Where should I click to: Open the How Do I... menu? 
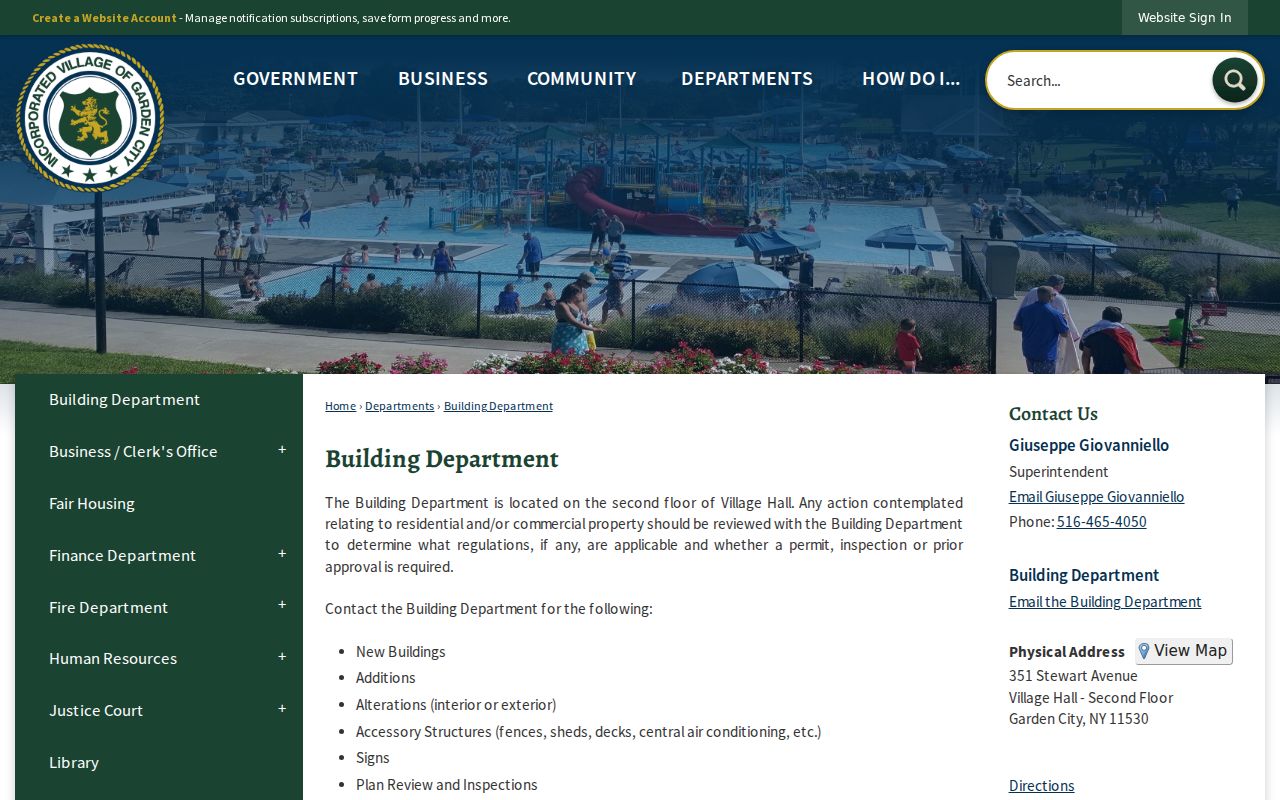pos(911,78)
